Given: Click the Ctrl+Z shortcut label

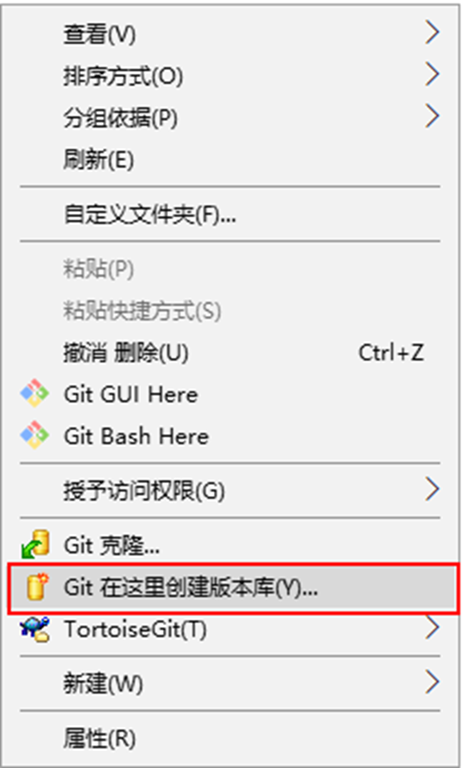Looking at the screenshot, I should [391, 352].
